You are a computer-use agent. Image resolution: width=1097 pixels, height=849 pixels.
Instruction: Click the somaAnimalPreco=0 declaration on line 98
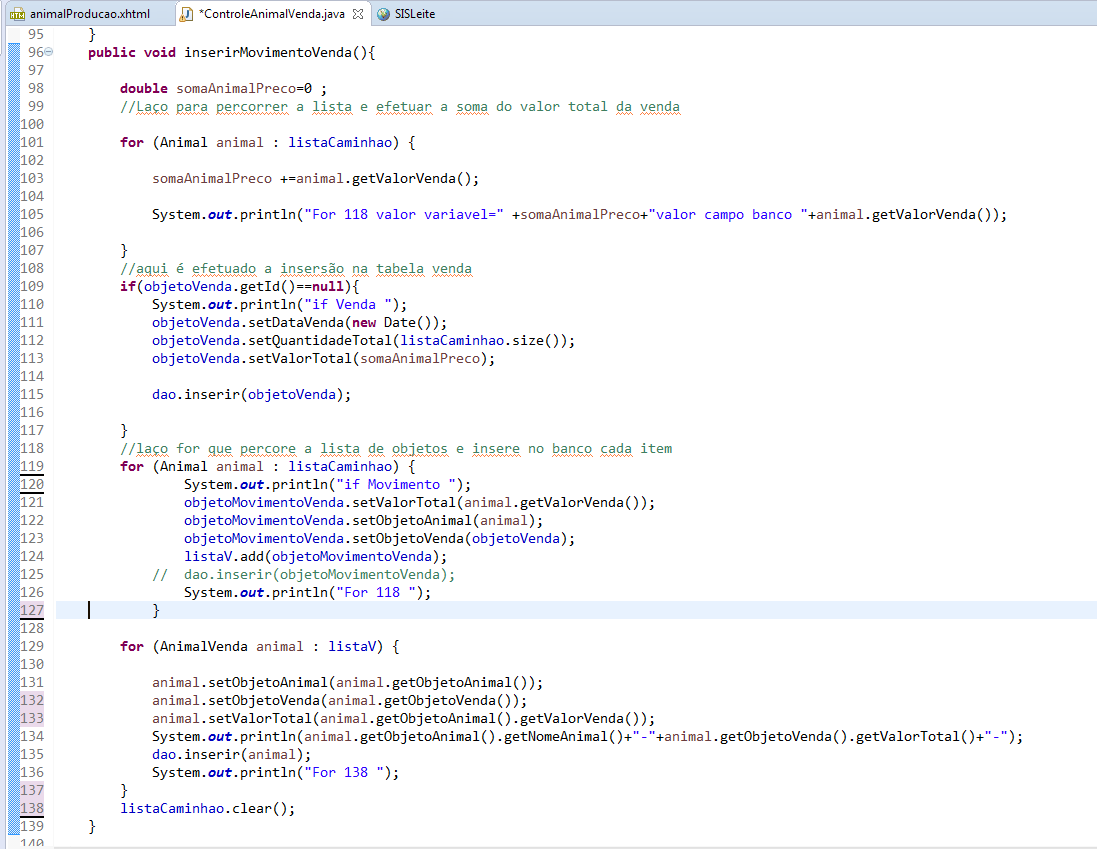pos(244,88)
